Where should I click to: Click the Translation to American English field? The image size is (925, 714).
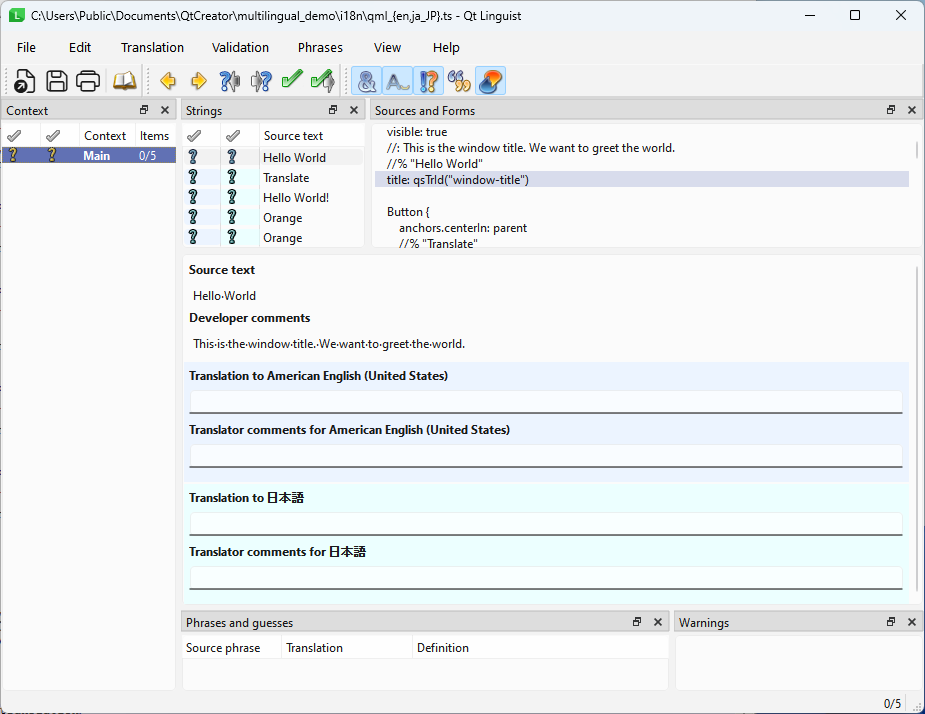click(545, 401)
